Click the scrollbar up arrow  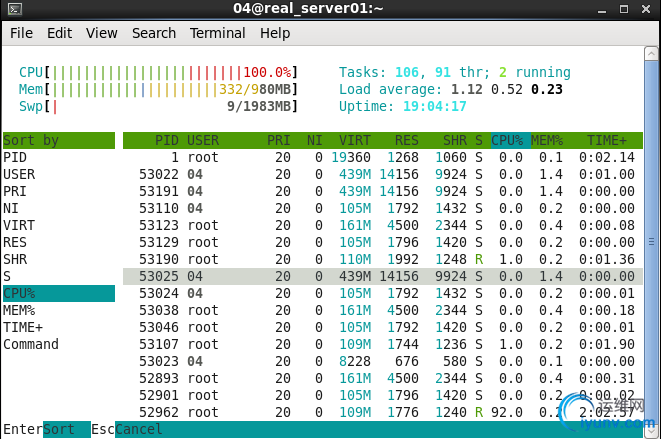click(651, 54)
